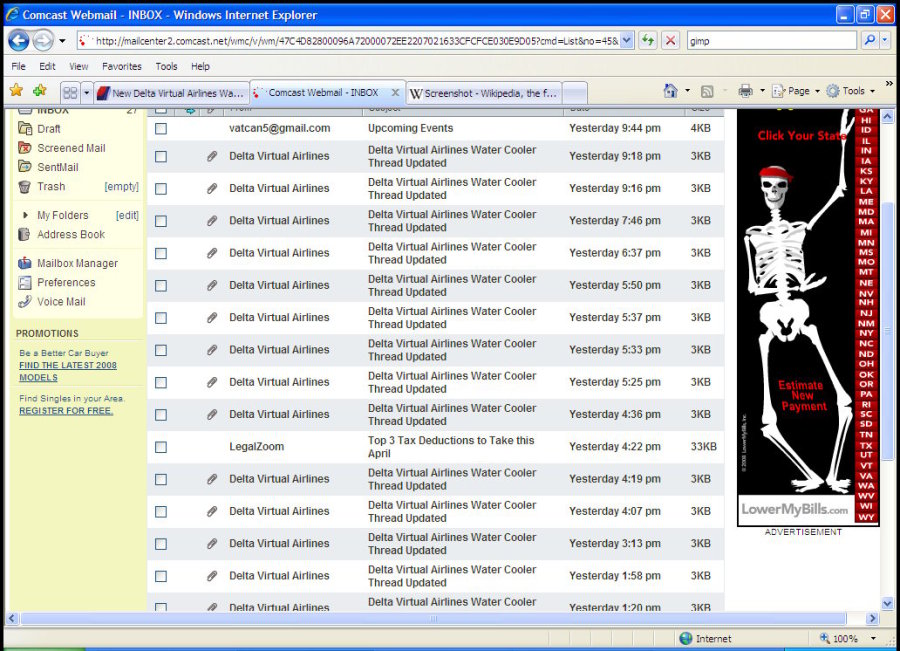Select the LegalZoom email checkbox
The height and width of the screenshot is (651, 900).
click(161, 447)
